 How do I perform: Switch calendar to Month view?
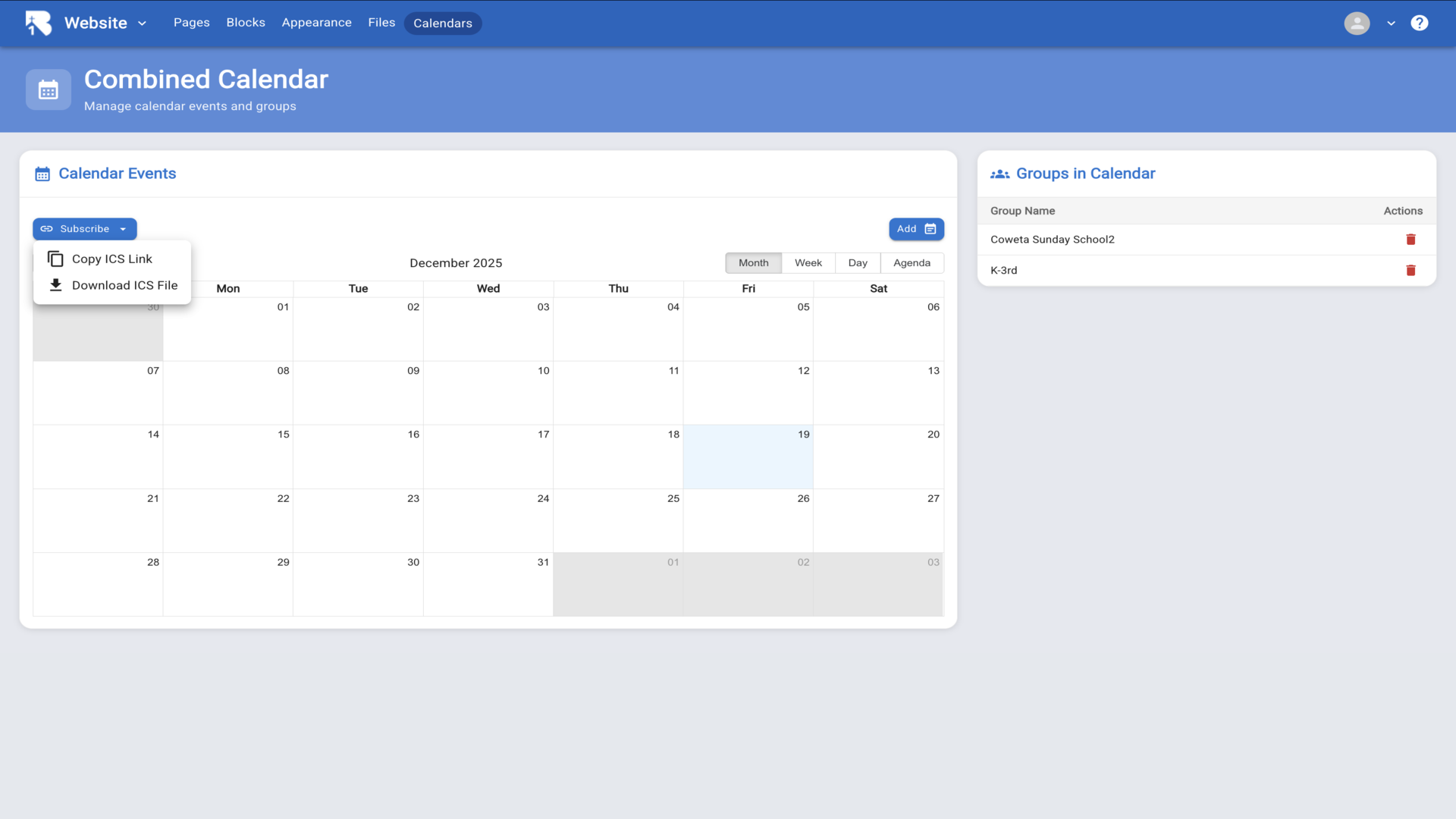(x=753, y=263)
